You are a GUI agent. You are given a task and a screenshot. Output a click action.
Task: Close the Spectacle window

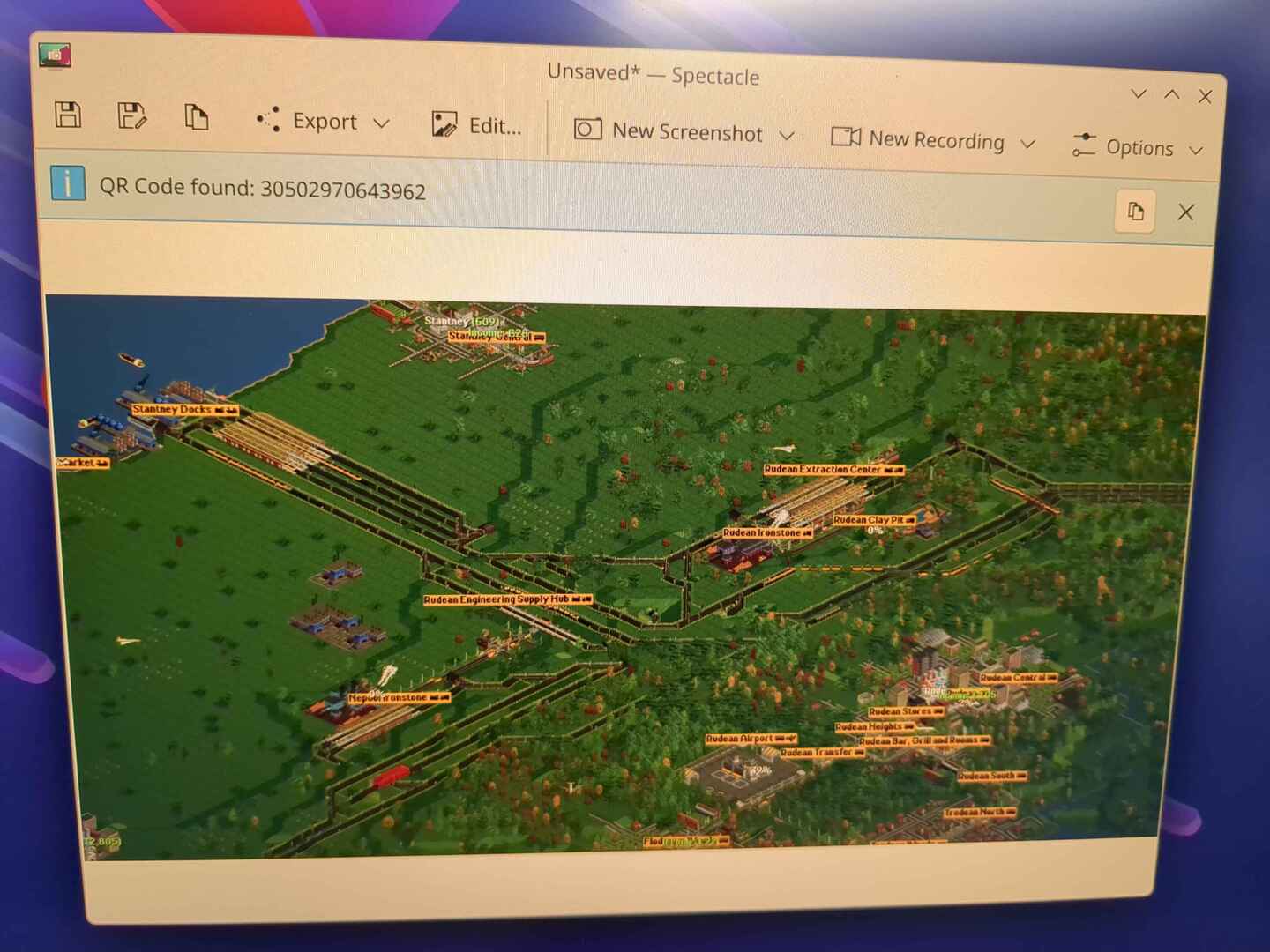[x=1205, y=96]
